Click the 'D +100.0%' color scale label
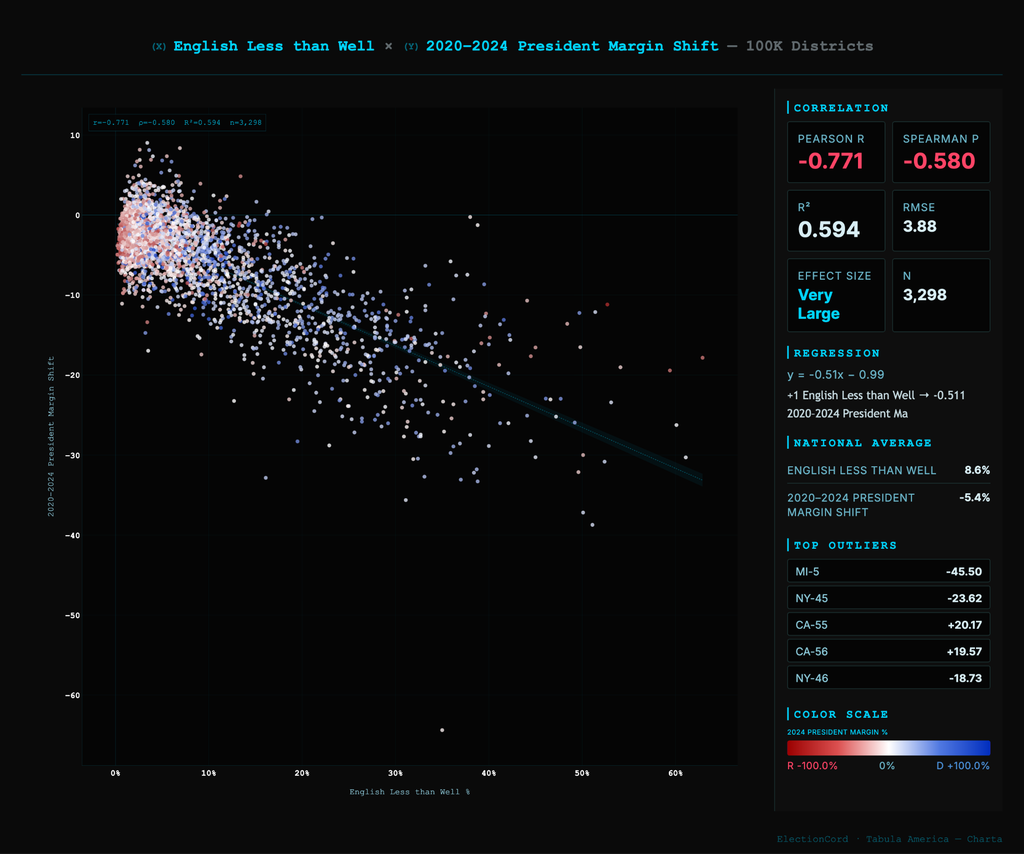 [x=963, y=766]
